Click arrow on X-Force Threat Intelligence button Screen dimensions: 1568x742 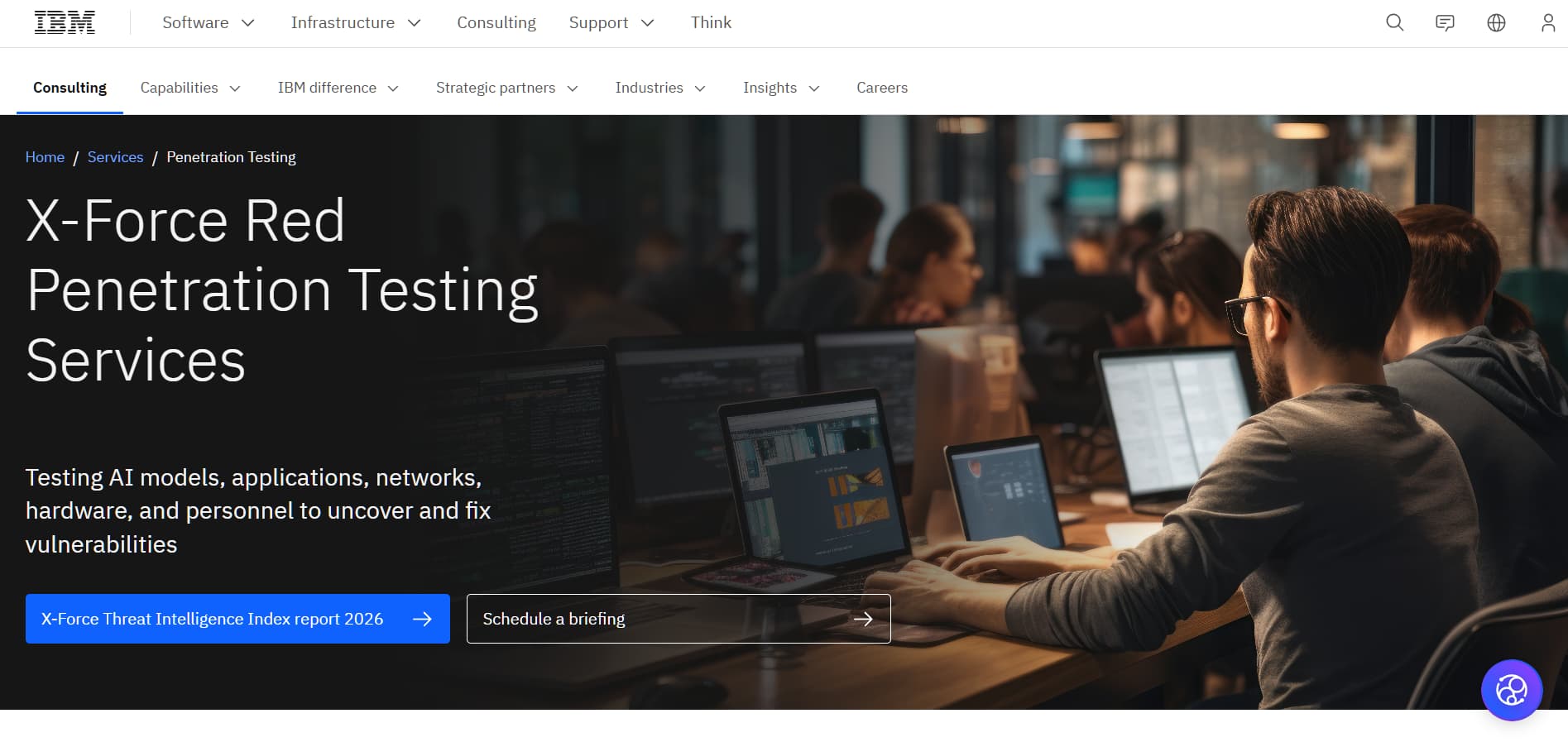pyautogui.click(x=422, y=619)
